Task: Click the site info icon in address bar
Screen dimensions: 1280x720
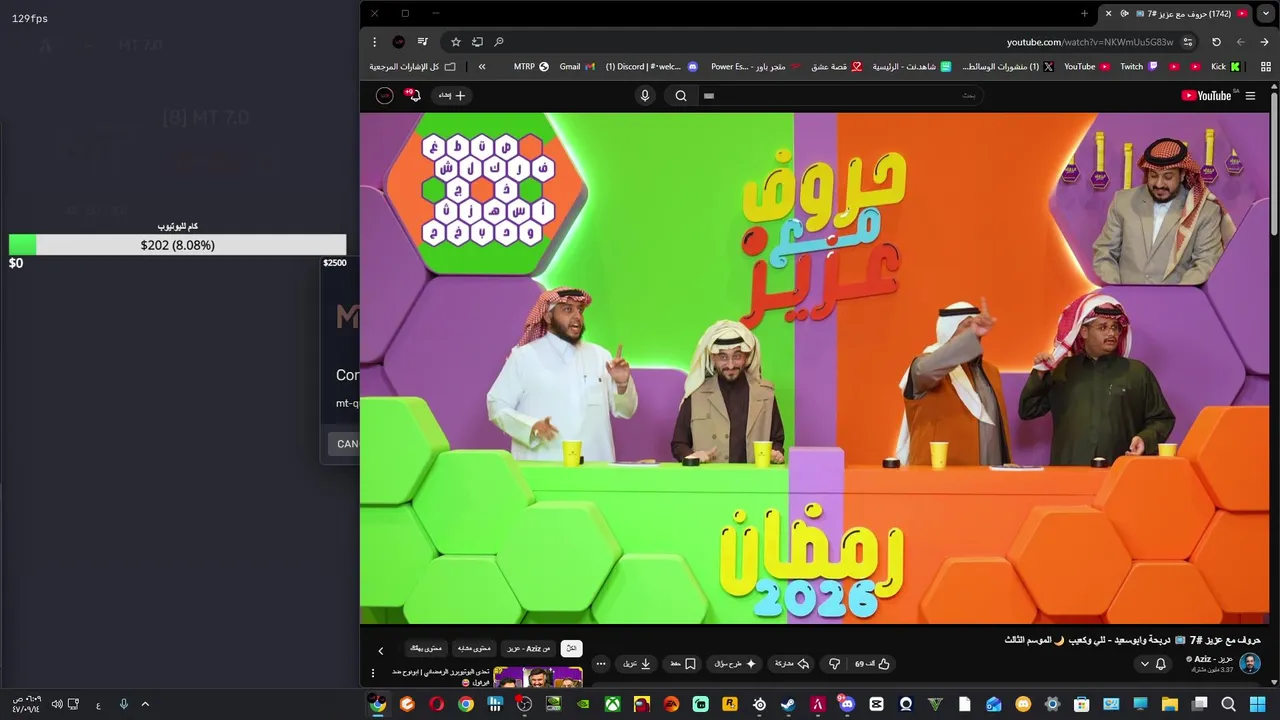Action: (x=1187, y=42)
